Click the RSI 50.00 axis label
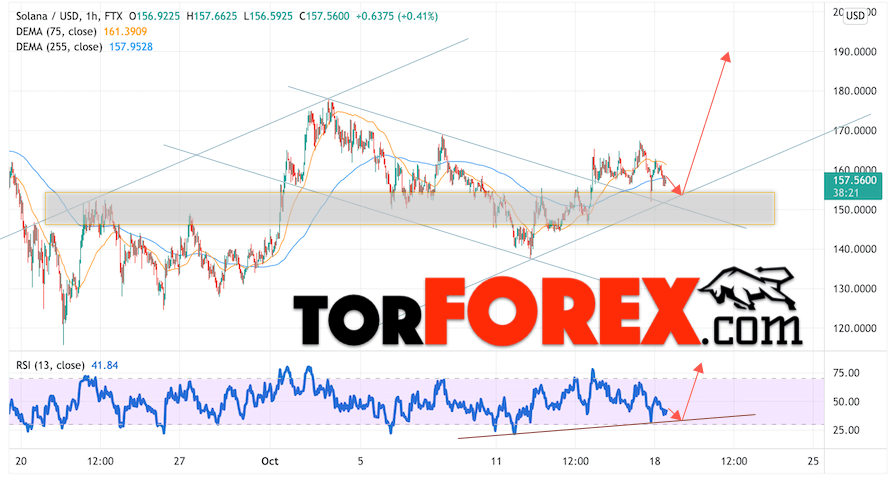This screenshot has height=480, width=896. [x=846, y=402]
